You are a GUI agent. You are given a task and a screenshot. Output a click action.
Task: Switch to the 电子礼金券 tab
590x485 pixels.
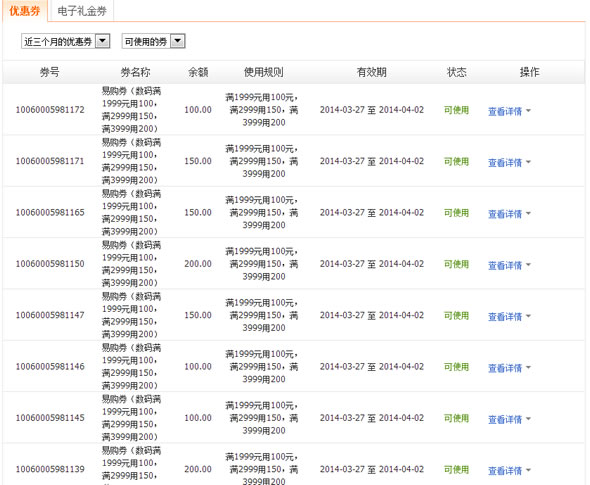(x=82, y=11)
